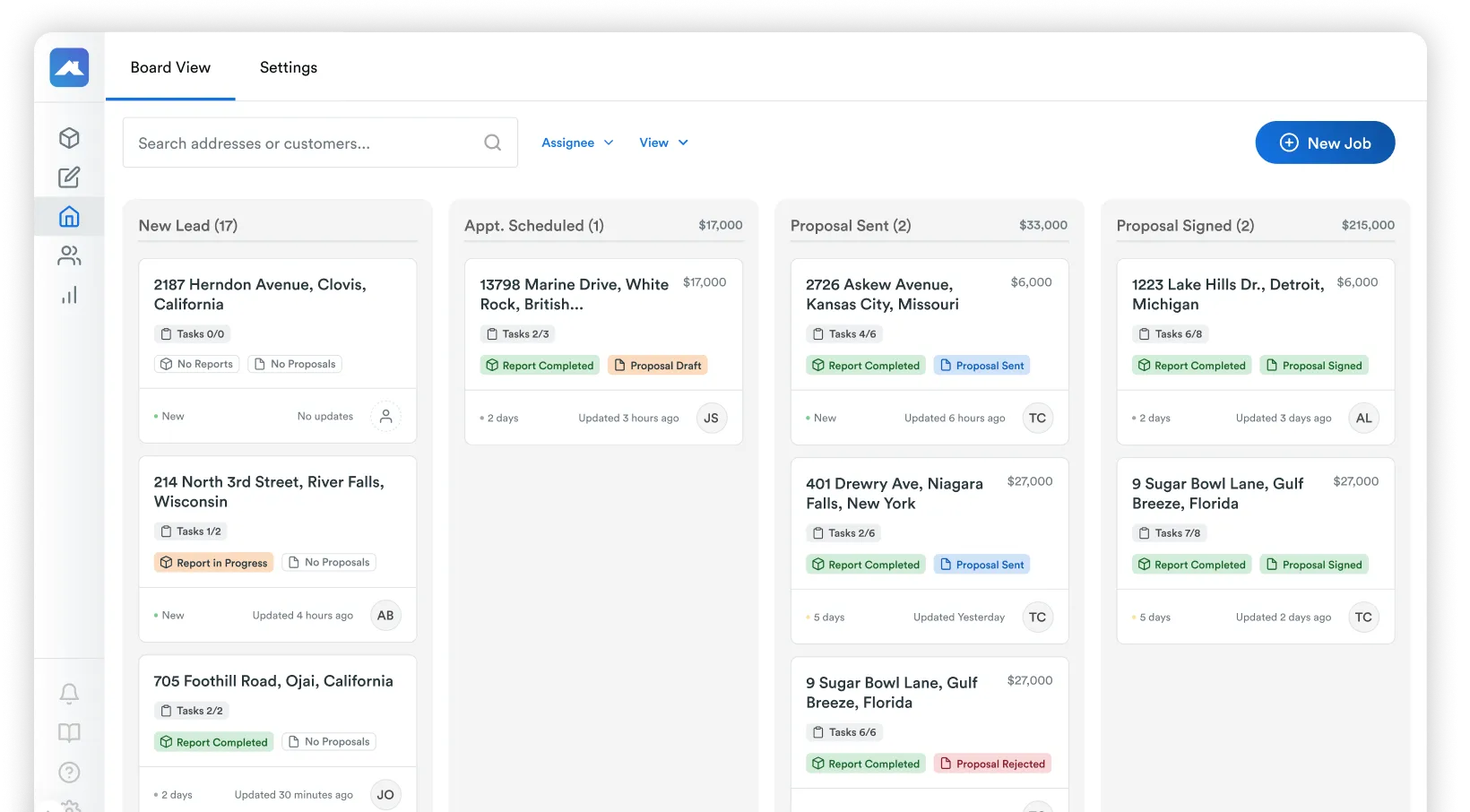Click the search addresses or customers field
This screenshot has width=1470, height=812.
pos(320,143)
